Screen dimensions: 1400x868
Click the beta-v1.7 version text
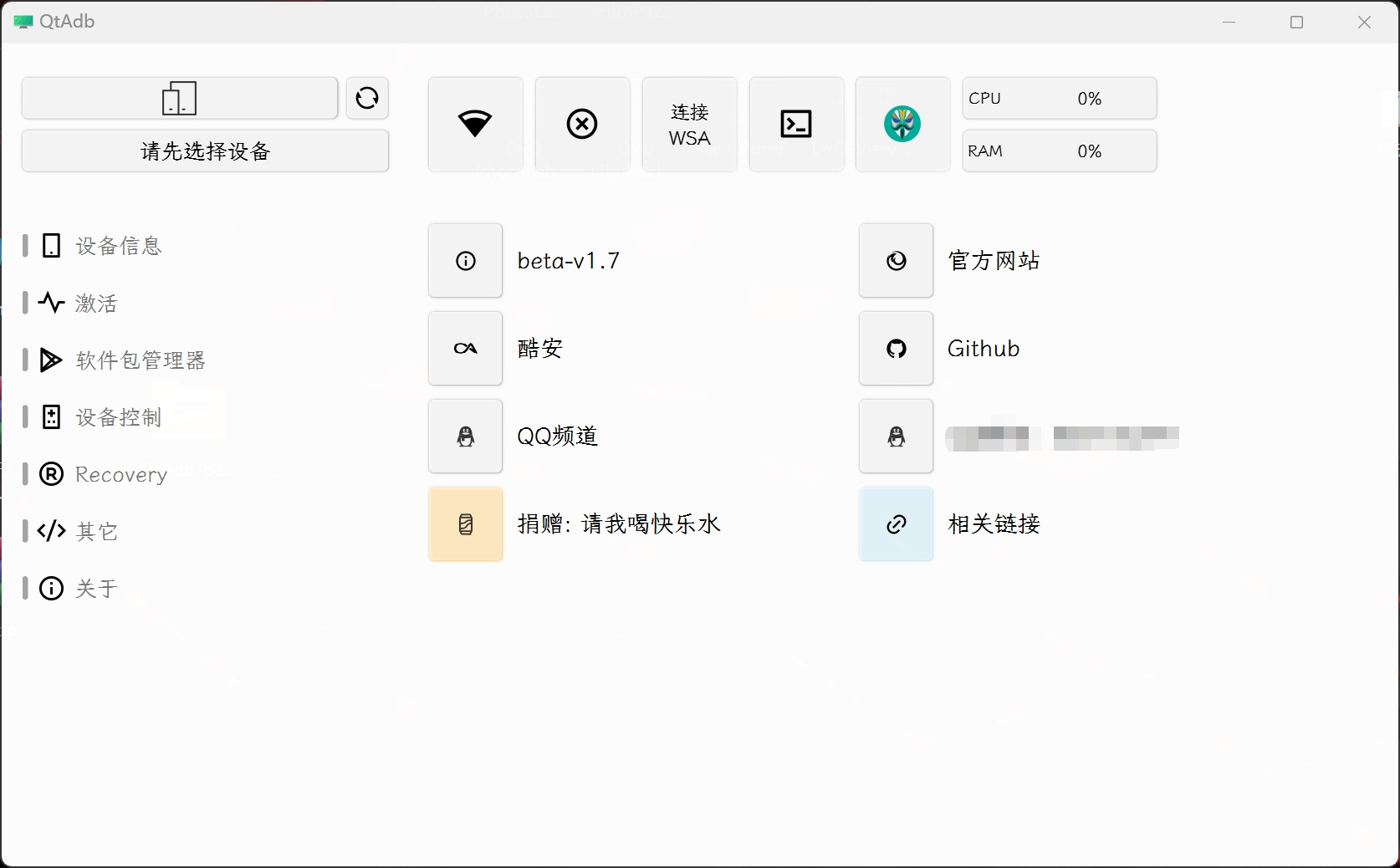(x=569, y=261)
